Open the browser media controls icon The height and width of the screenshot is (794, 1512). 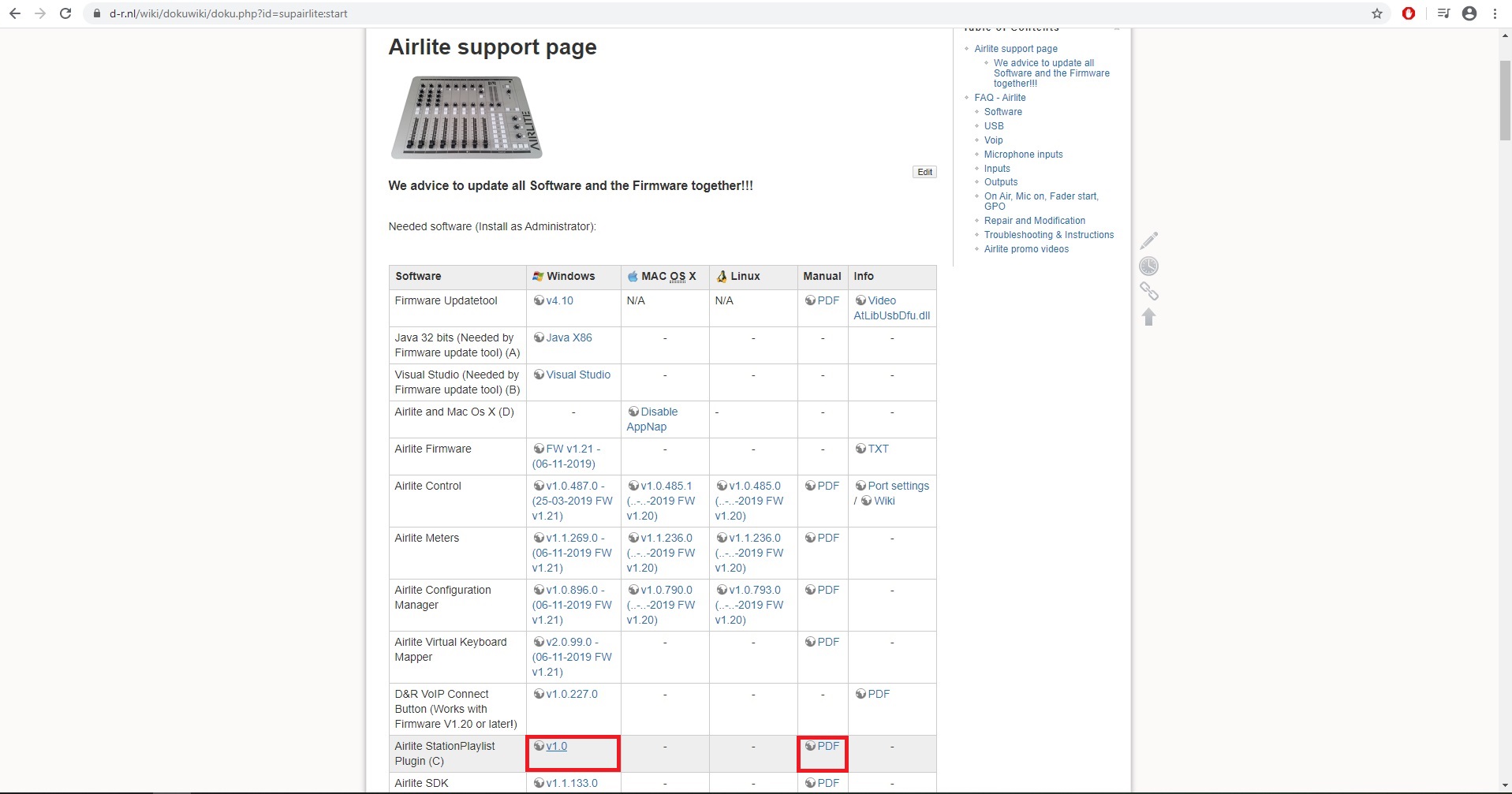pyautogui.click(x=1443, y=13)
